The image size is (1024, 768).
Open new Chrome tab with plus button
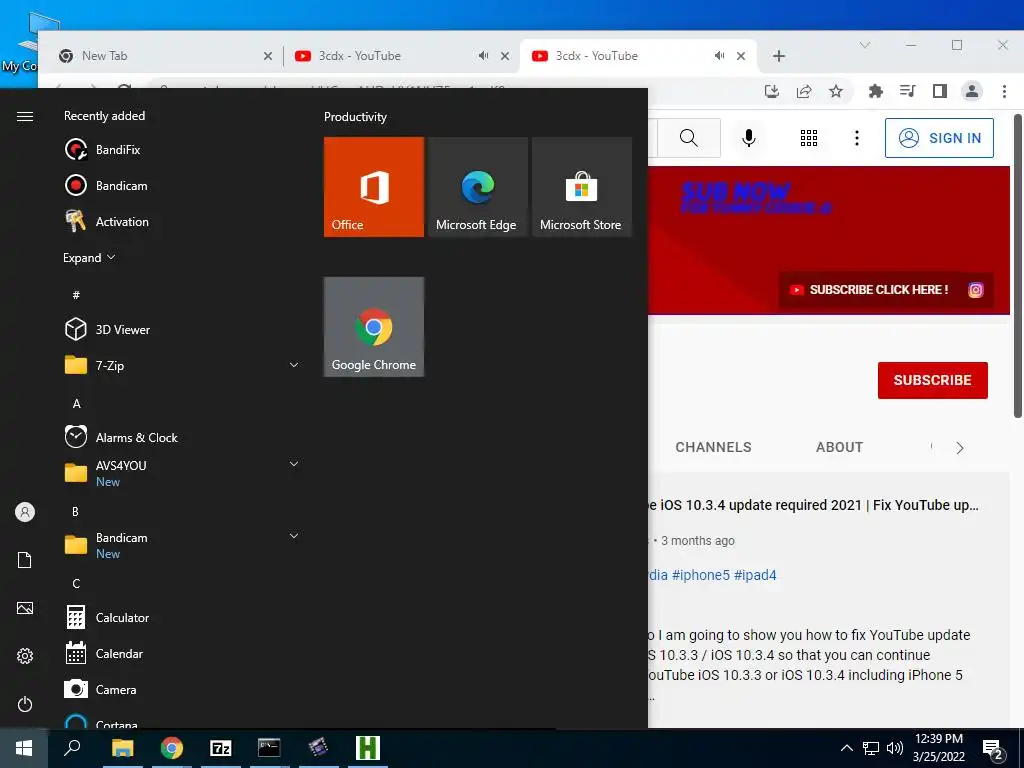tap(778, 56)
